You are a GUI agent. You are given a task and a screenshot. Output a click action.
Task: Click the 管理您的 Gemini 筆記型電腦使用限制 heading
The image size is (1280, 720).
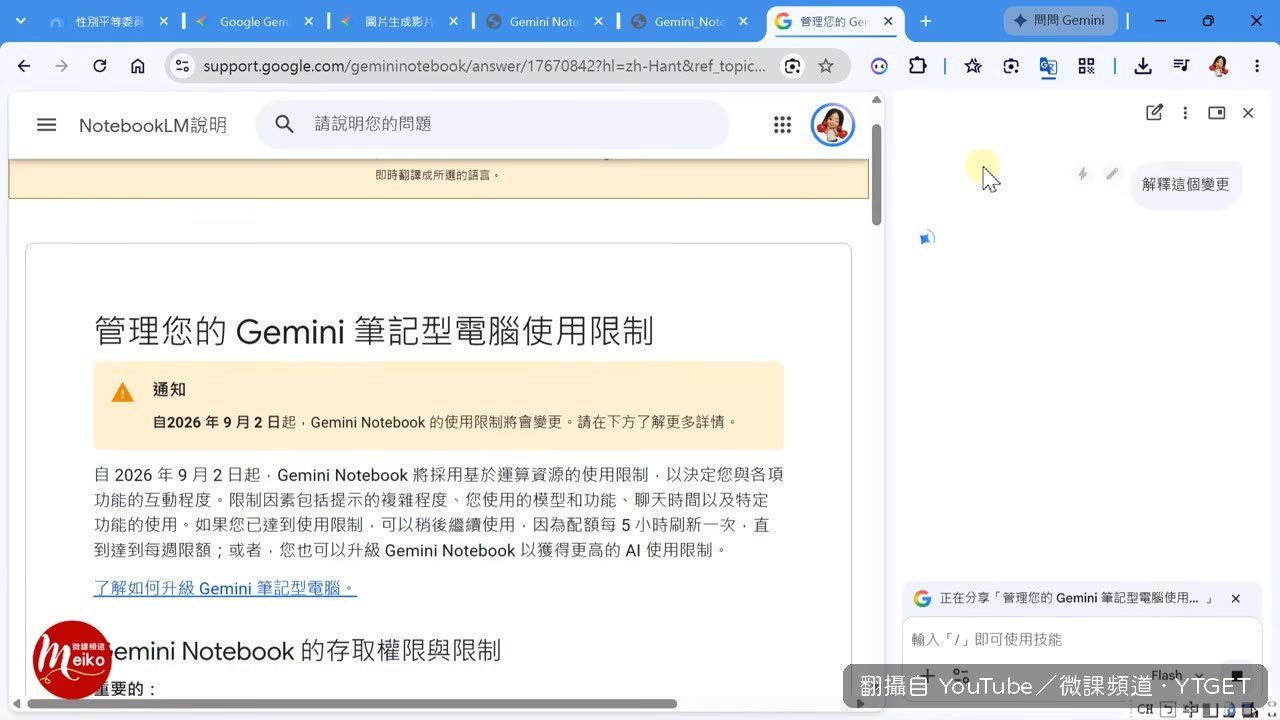tap(374, 330)
